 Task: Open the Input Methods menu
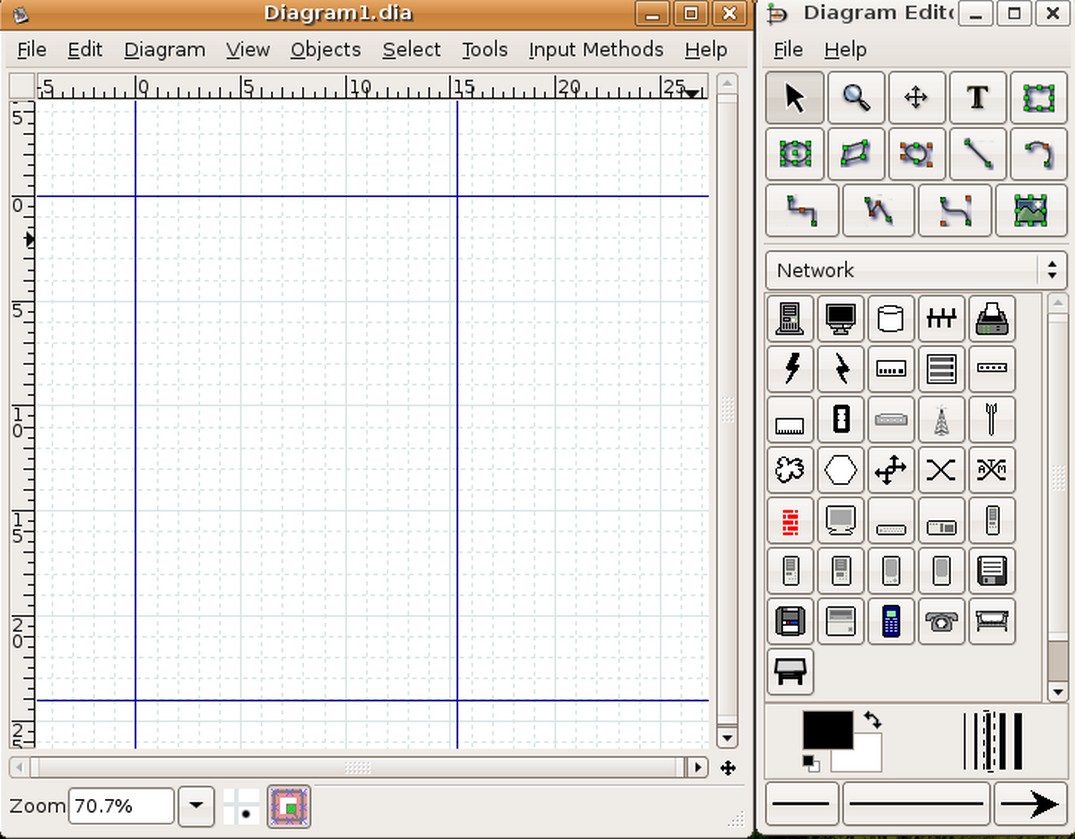click(596, 49)
